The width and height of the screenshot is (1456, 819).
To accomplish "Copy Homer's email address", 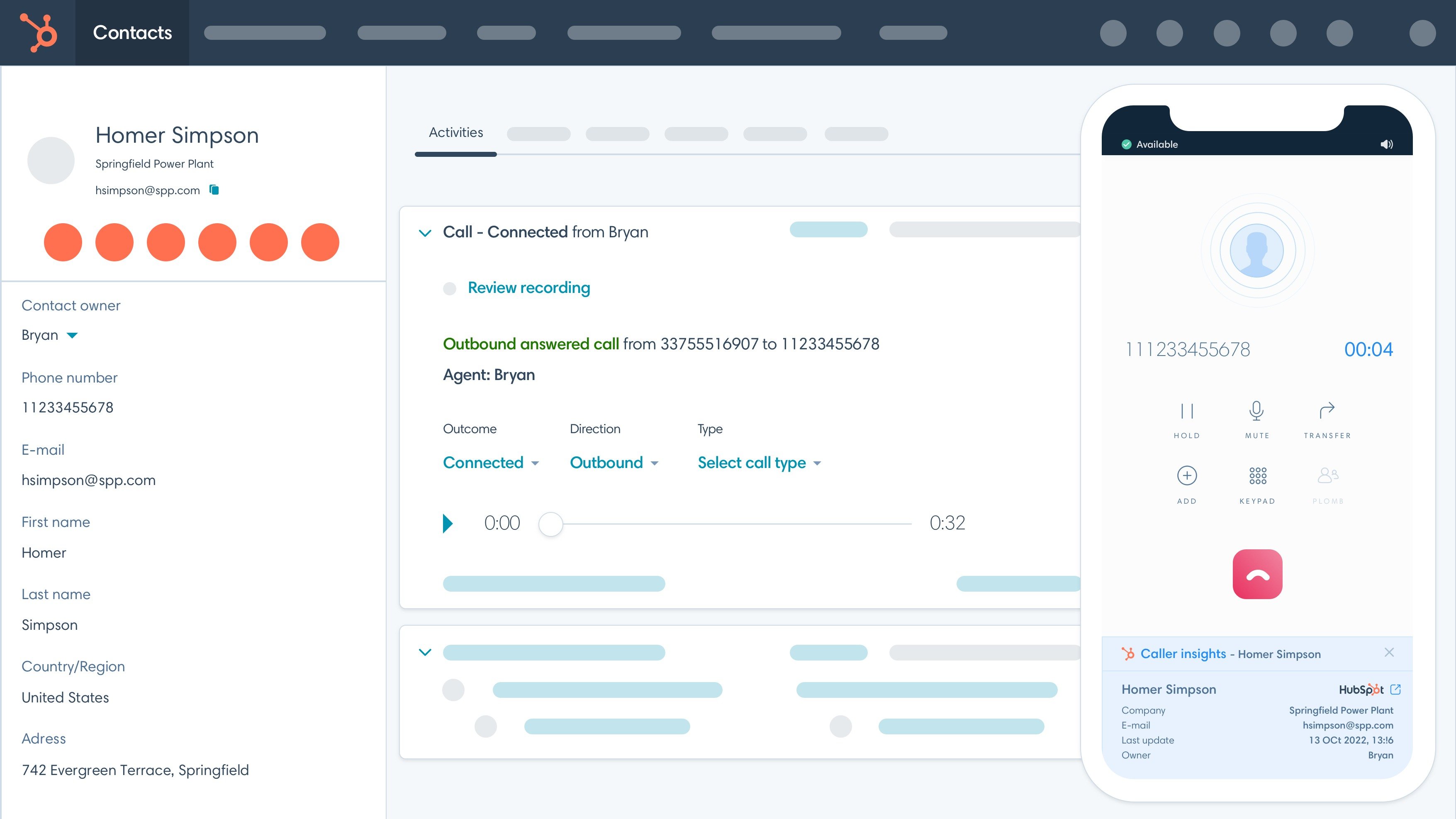I will [214, 190].
